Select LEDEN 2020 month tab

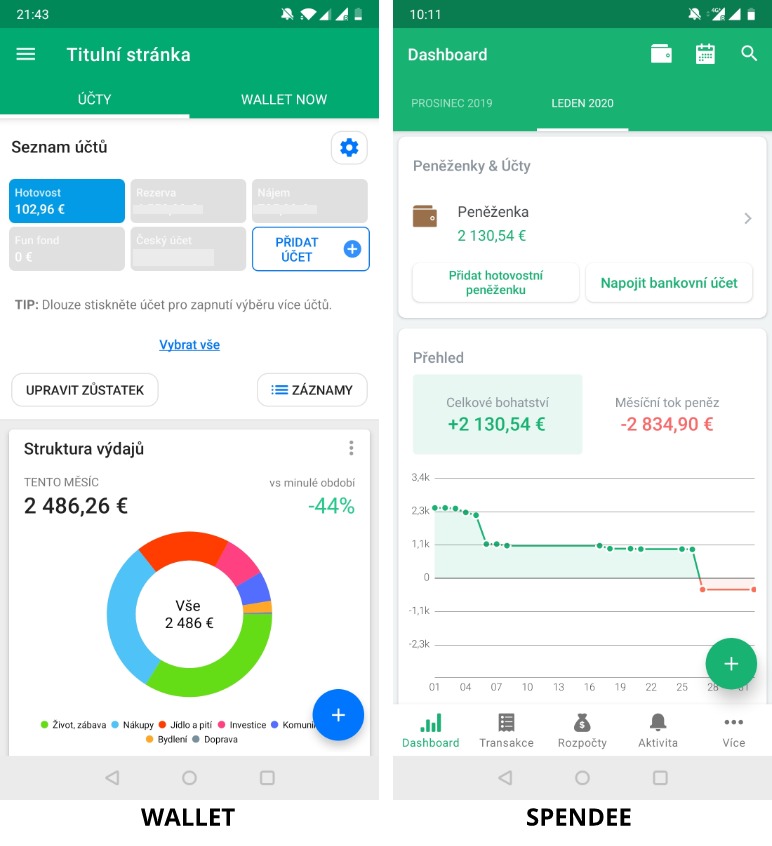[x=582, y=103]
